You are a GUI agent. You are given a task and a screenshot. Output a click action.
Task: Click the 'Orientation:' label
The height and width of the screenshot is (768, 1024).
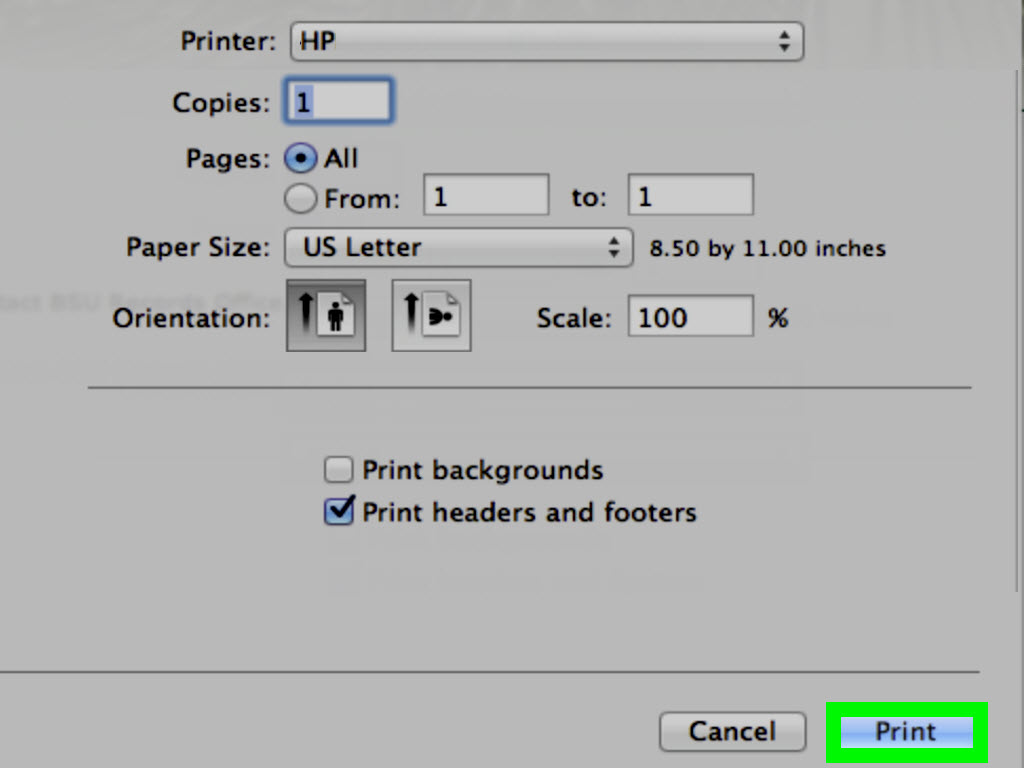191,319
